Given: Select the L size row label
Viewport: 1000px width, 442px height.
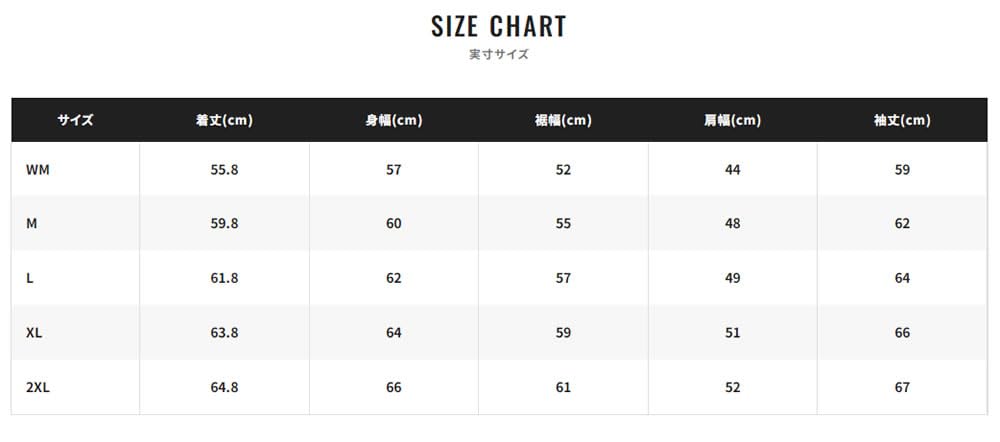Looking at the screenshot, I should coord(30,278).
